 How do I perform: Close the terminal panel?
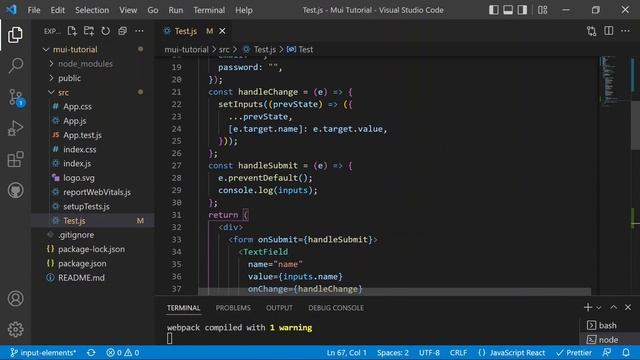(x=628, y=307)
